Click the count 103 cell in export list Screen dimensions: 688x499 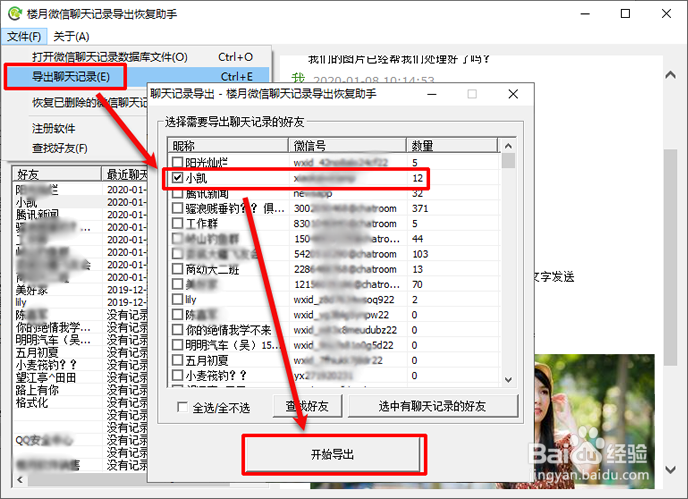[420, 254]
